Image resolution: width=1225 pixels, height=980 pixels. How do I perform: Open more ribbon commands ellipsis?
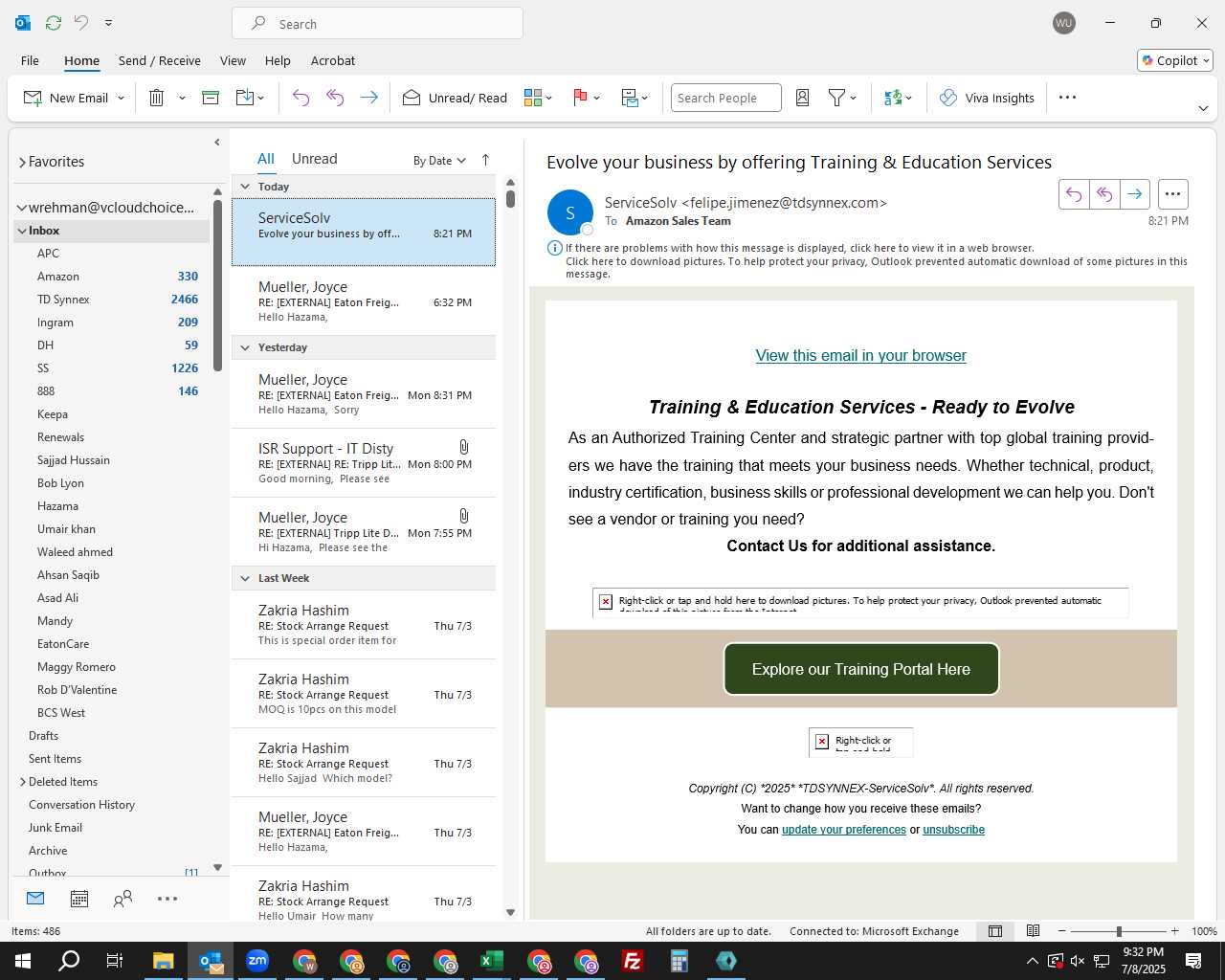[x=1068, y=98]
